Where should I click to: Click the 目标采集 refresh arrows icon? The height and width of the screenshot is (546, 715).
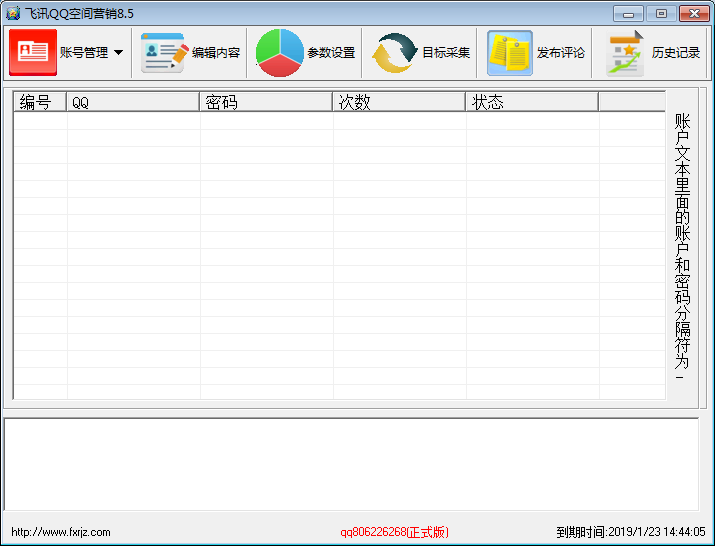(x=394, y=52)
